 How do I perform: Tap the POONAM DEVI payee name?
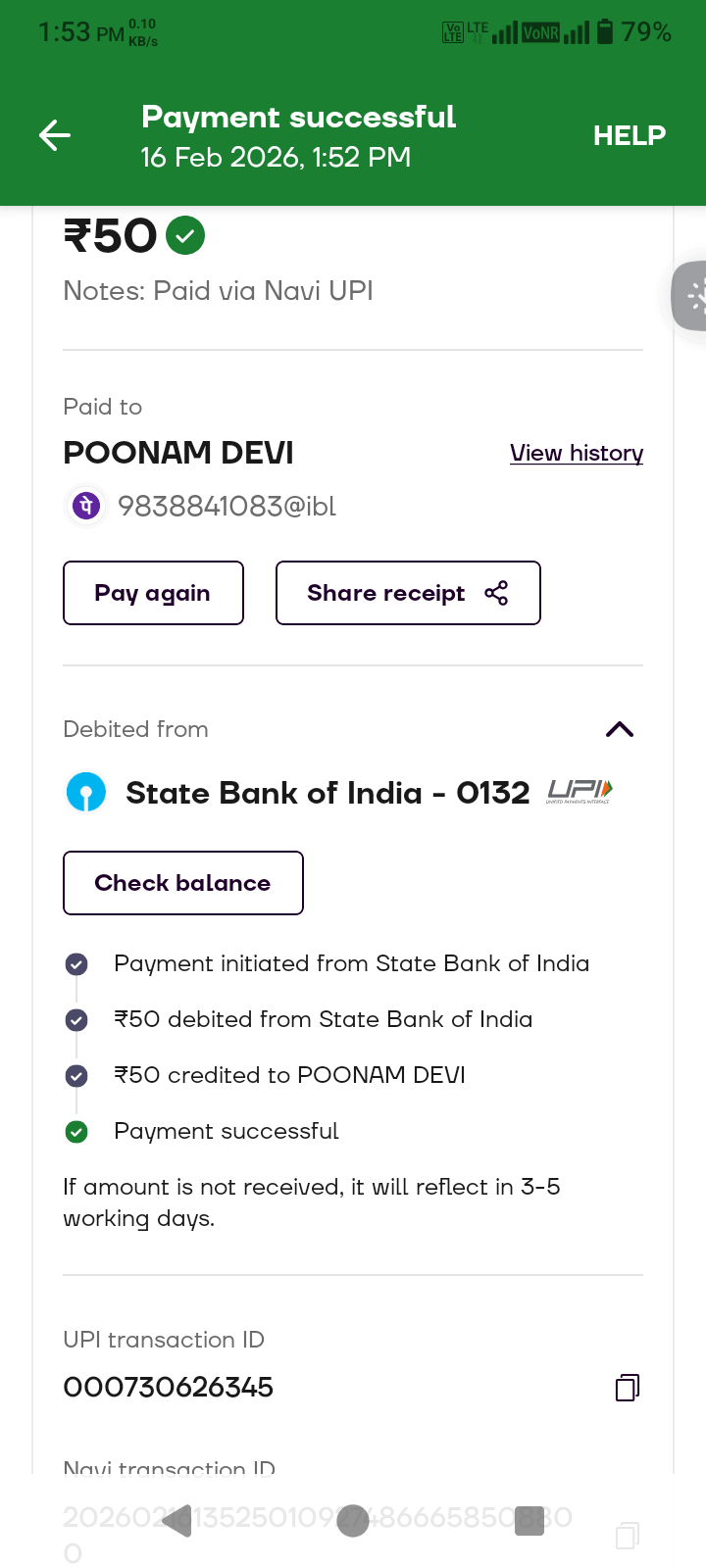tap(178, 453)
